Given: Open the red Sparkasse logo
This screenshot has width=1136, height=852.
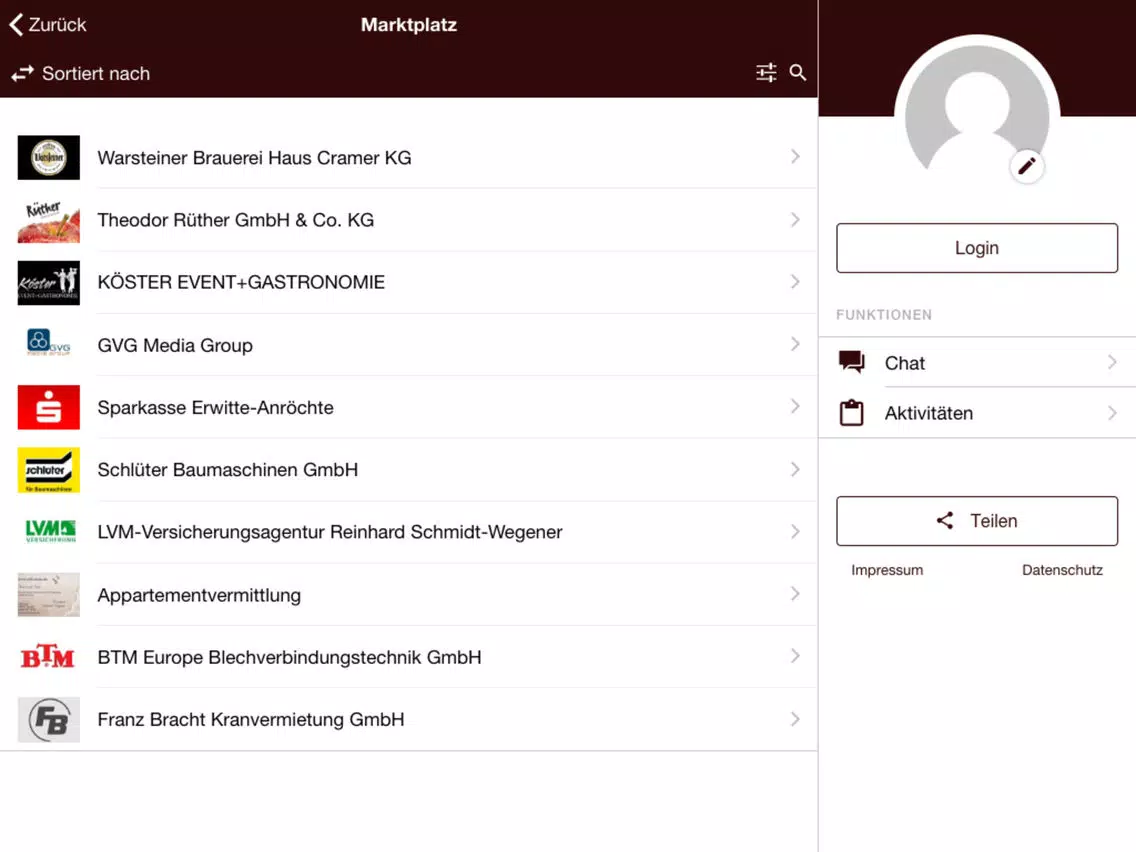Looking at the screenshot, I should click(x=49, y=407).
